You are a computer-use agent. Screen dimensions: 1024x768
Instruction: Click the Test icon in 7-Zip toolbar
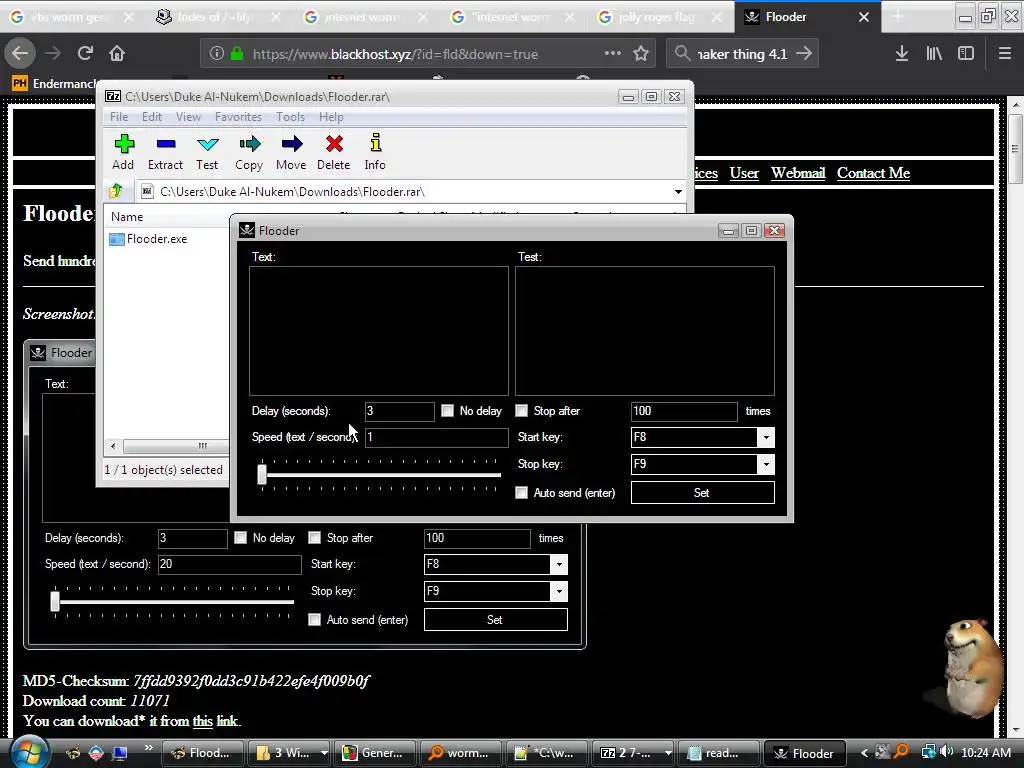[207, 152]
